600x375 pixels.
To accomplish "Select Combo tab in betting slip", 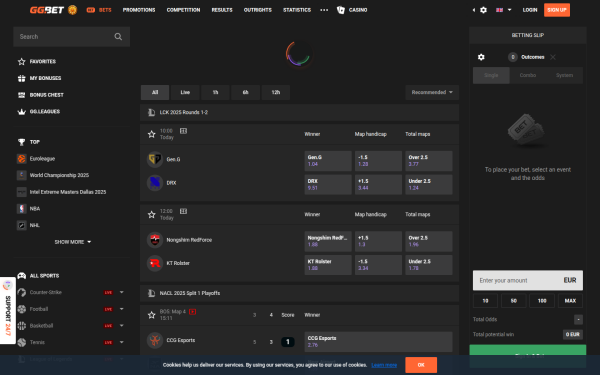I will (x=528, y=75).
